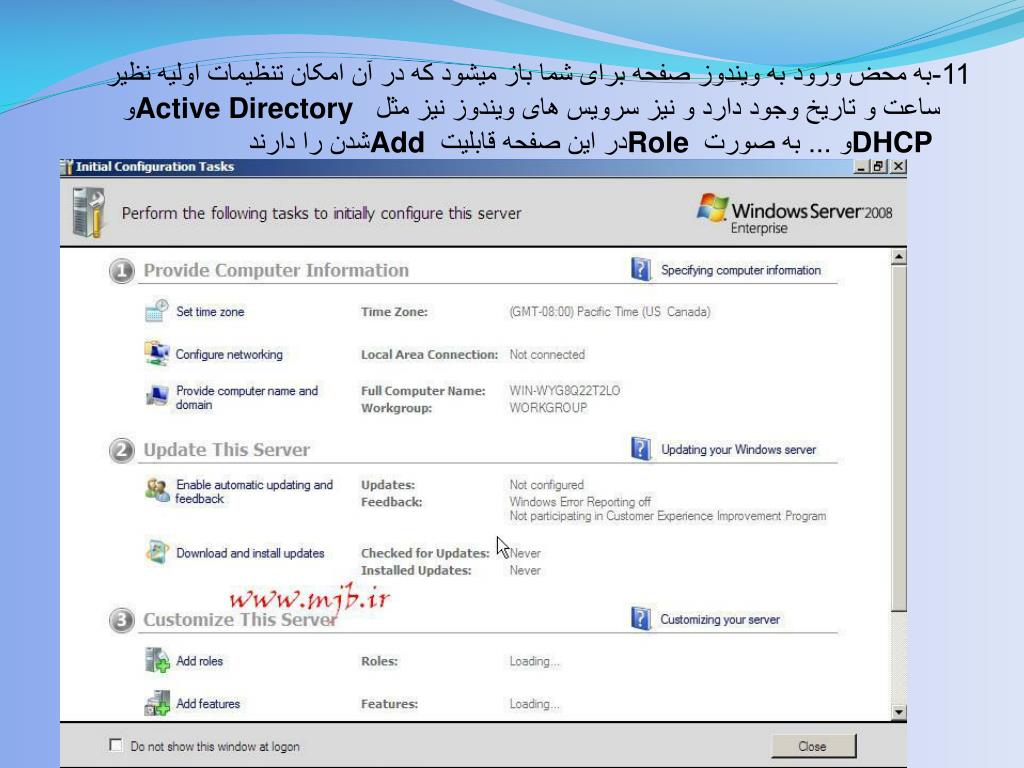Click the Update This Server heading
The image size is (1024, 768).
[227, 449]
